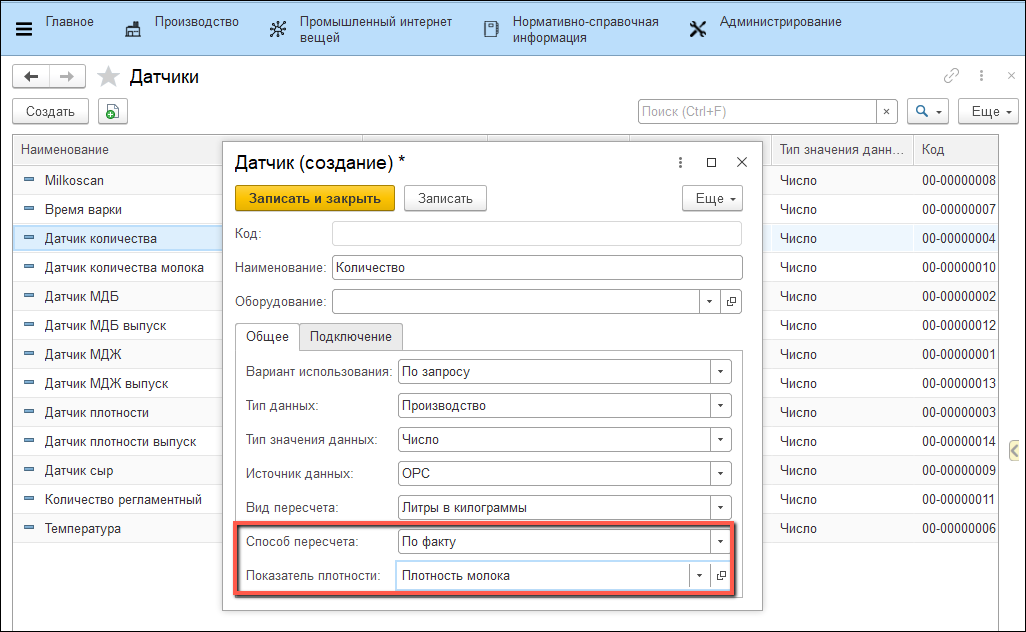The width and height of the screenshot is (1026, 632).
Task: Click the back navigation arrow
Action: (31, 77)
